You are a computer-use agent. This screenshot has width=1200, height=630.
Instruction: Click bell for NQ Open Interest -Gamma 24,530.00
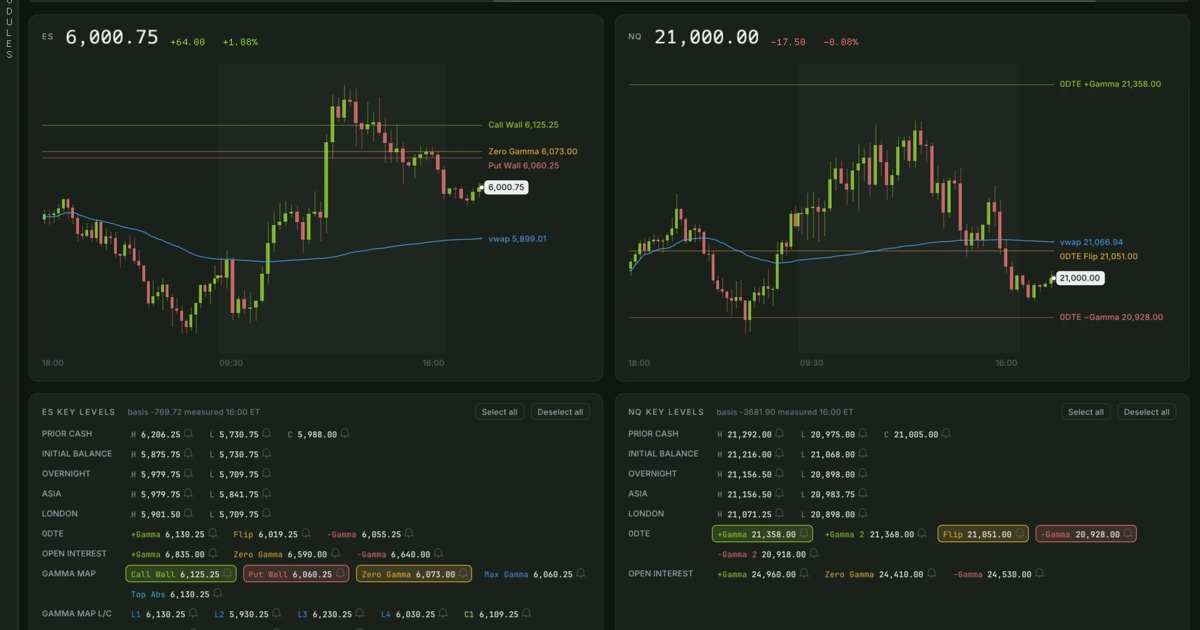coord(1040,574)
